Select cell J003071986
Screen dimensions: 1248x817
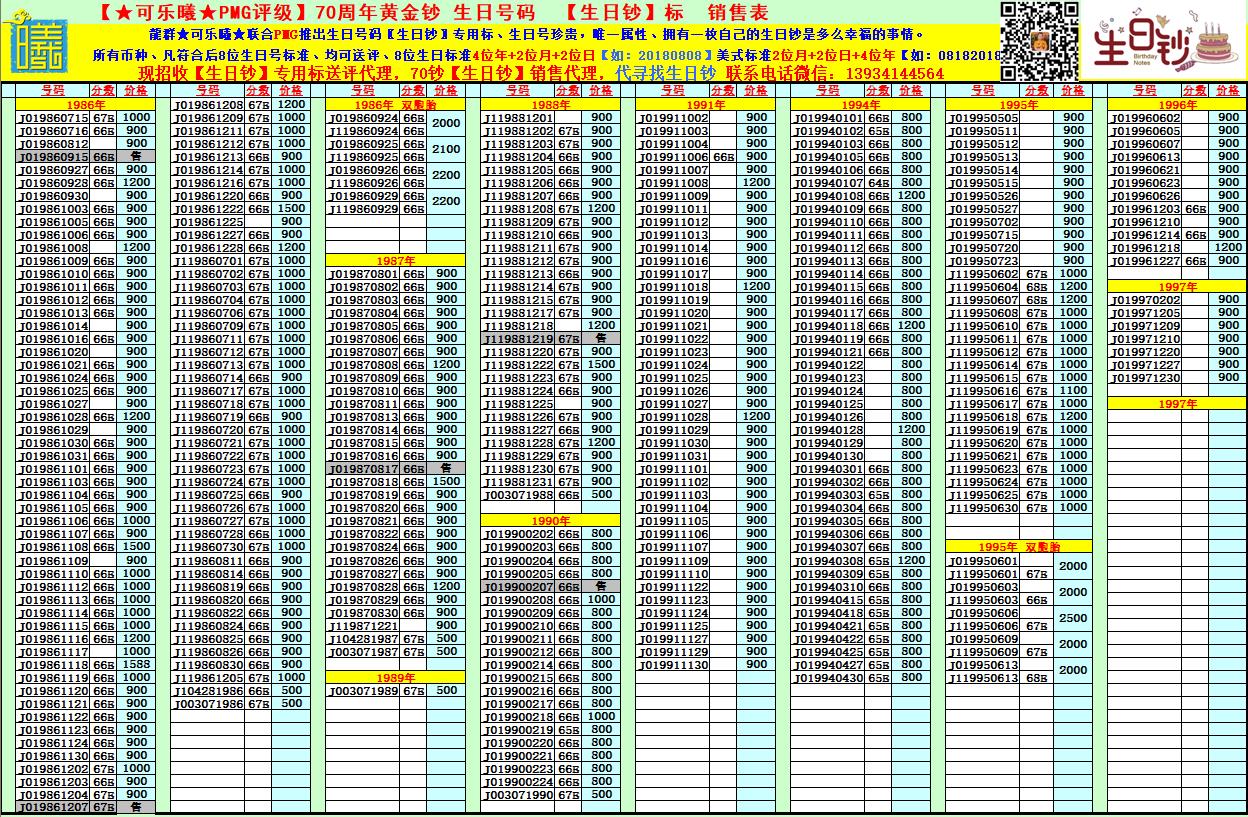tap(209, 703)
